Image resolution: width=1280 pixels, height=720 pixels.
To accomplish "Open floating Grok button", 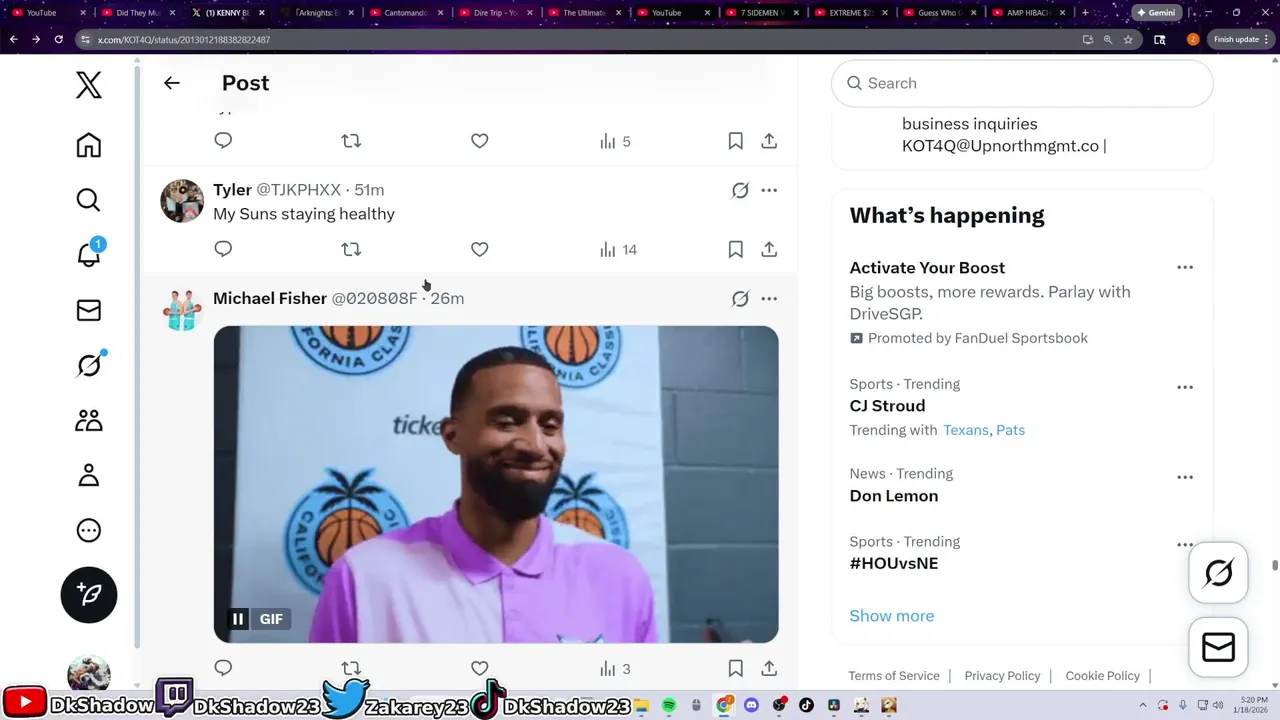I will pyautogui.click(x=1218, y=573).
